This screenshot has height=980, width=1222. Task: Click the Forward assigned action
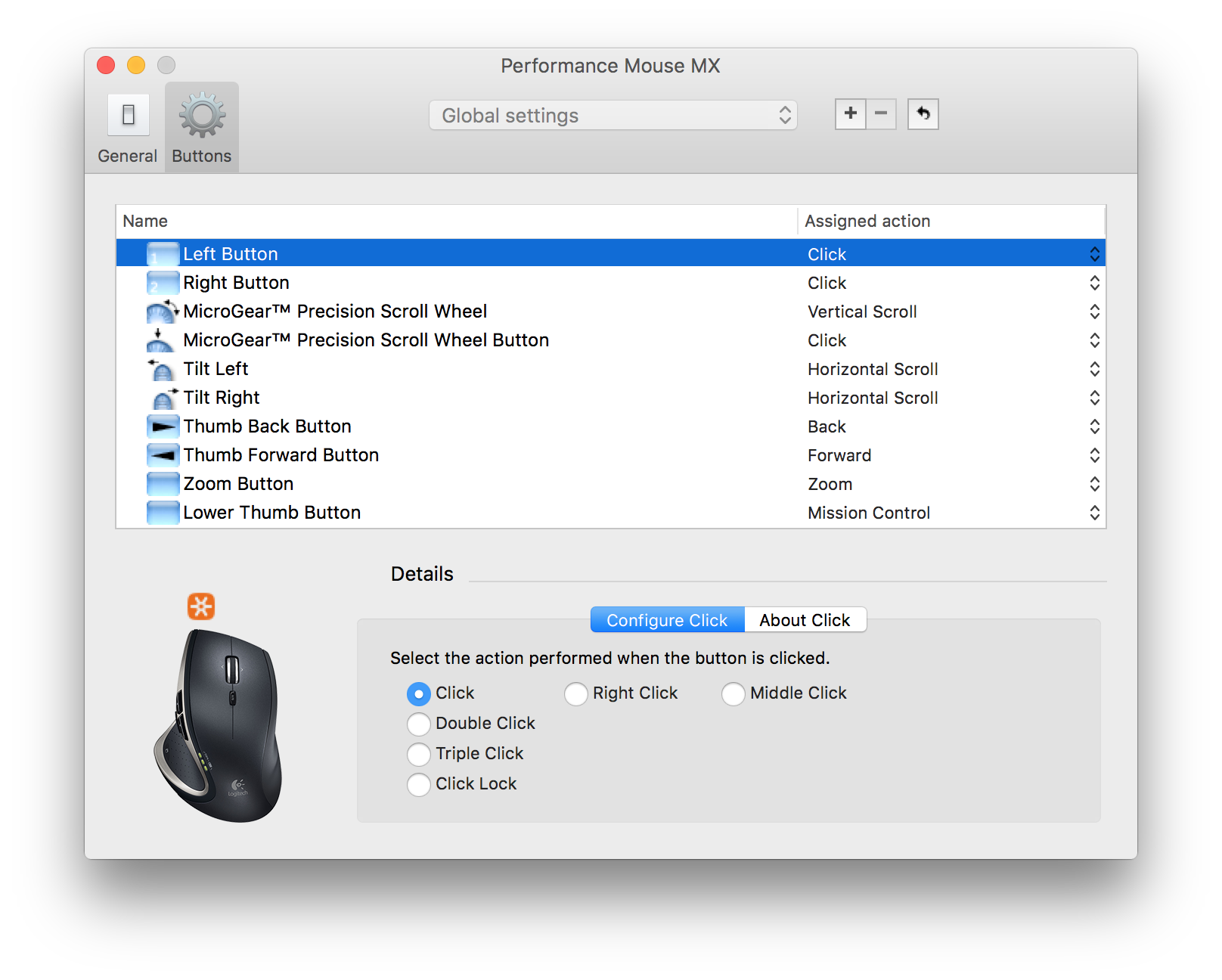(x=839, y=455)
